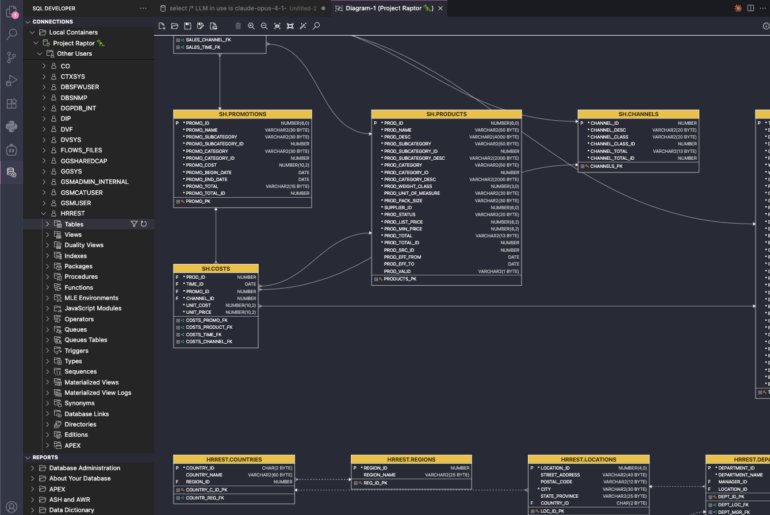Expand the Data Dictionary reports folder
Viewport: 770px width, 515px height.
[x=33, y=509]
